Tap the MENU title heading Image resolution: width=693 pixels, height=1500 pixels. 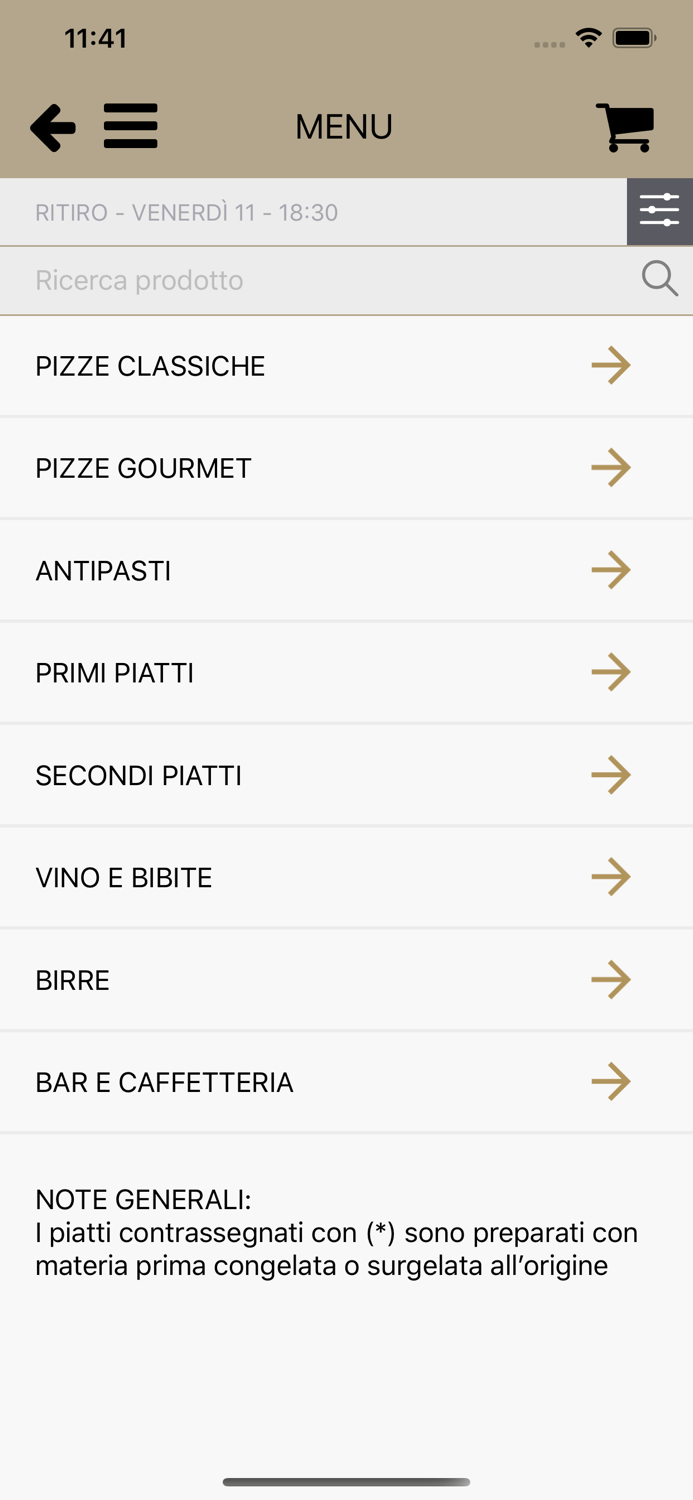343,126
